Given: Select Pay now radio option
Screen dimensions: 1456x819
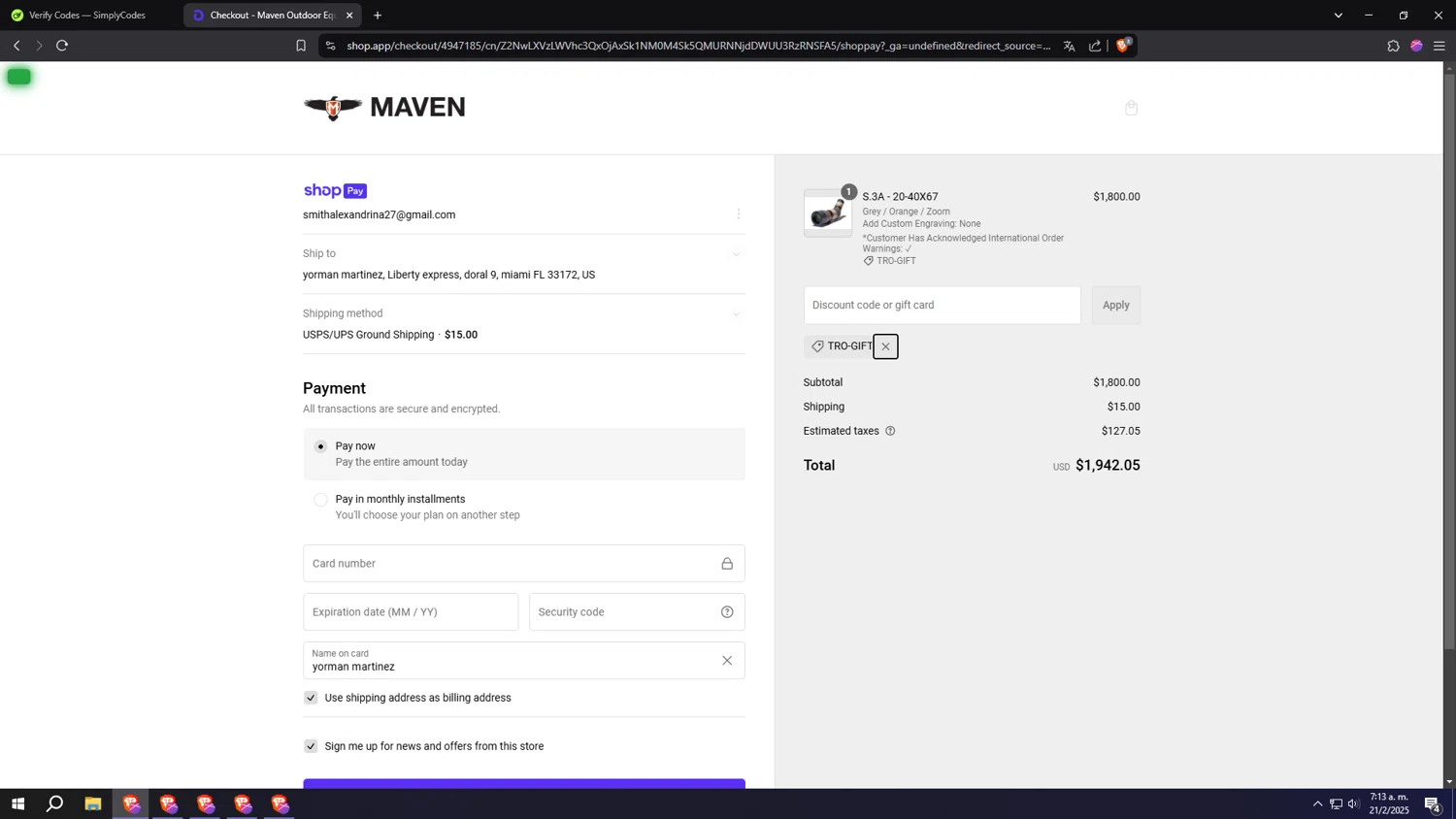Looking at the screenshot, I should click(320, 446).
